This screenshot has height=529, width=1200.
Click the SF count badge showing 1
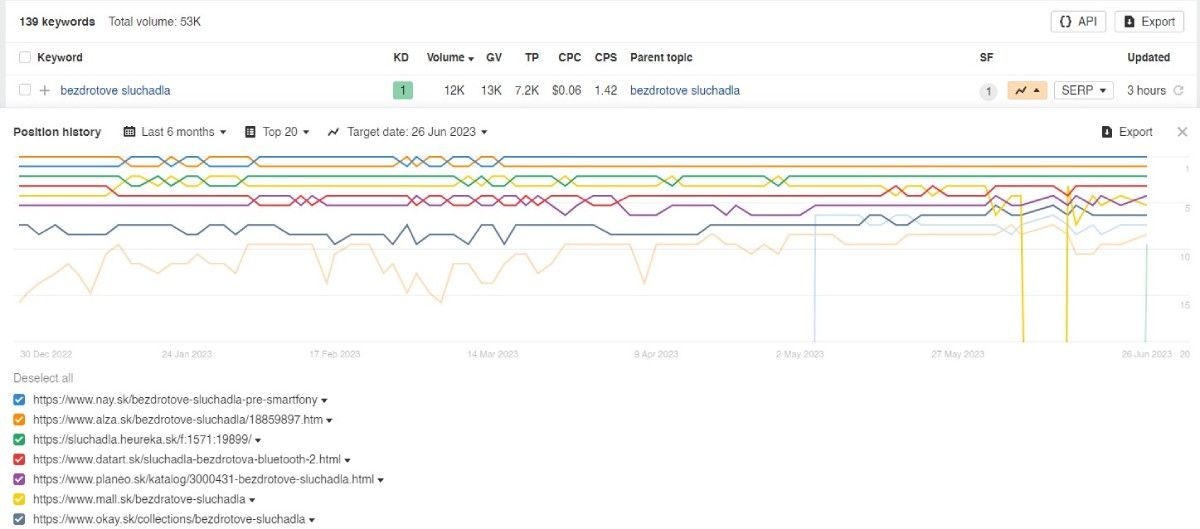[988, 91]
